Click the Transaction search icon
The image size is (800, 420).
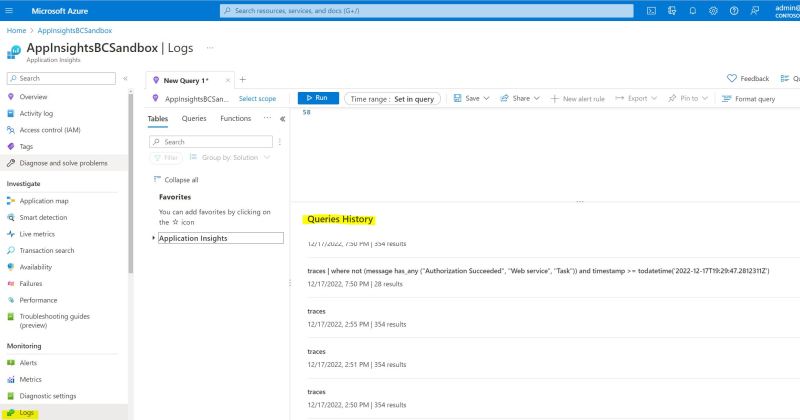click(x=11, y=251)
